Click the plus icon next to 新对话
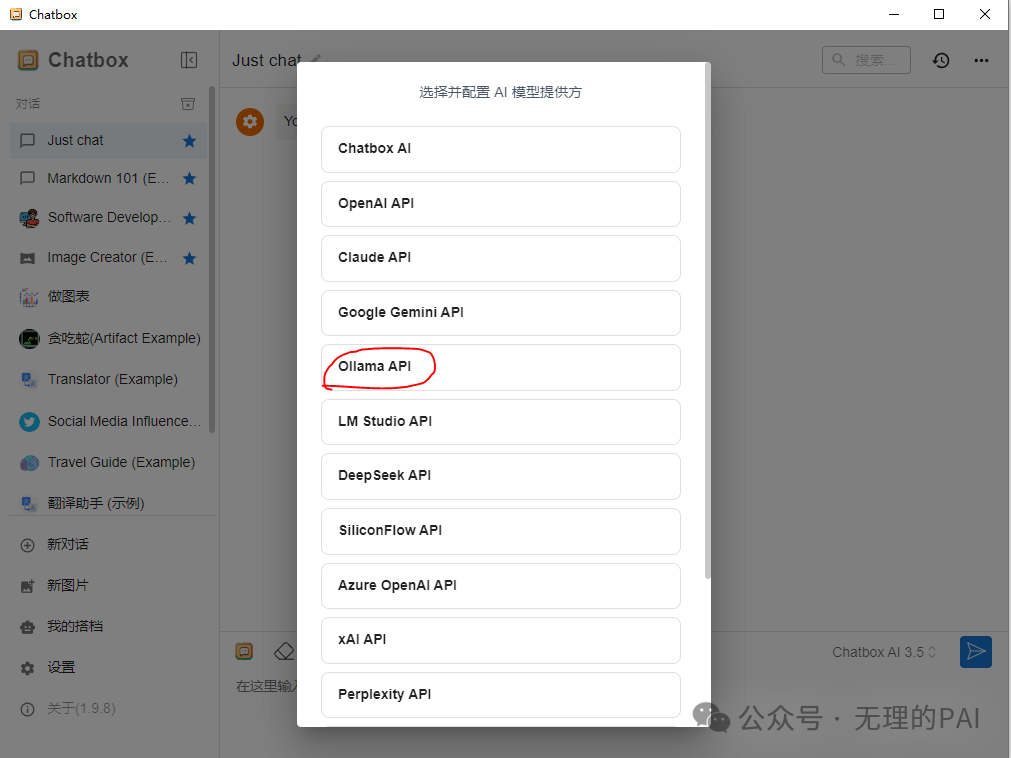The height and width of the screenshot is (758, 1011). click(x=28, y=545)
